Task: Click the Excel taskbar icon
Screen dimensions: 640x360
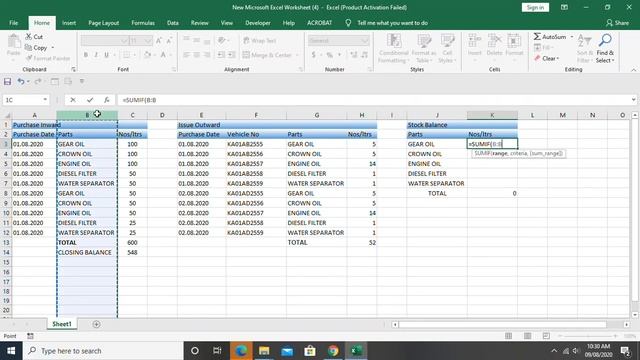Action: pyautogui.click(x=356, y=351)
